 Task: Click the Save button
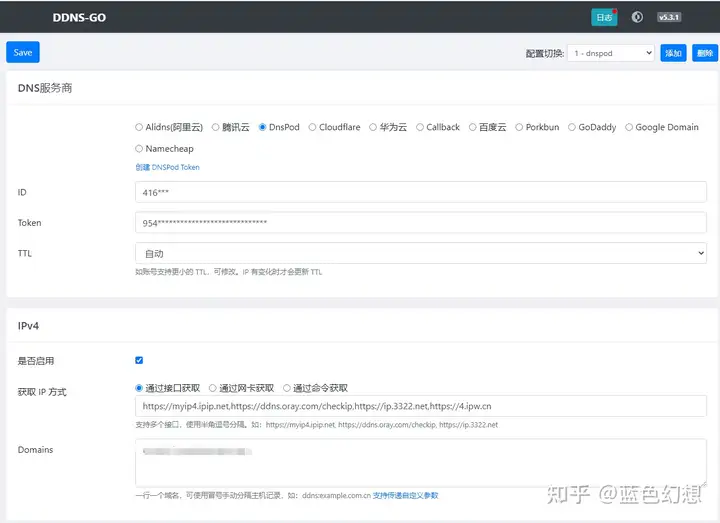[x=22, y=52]
